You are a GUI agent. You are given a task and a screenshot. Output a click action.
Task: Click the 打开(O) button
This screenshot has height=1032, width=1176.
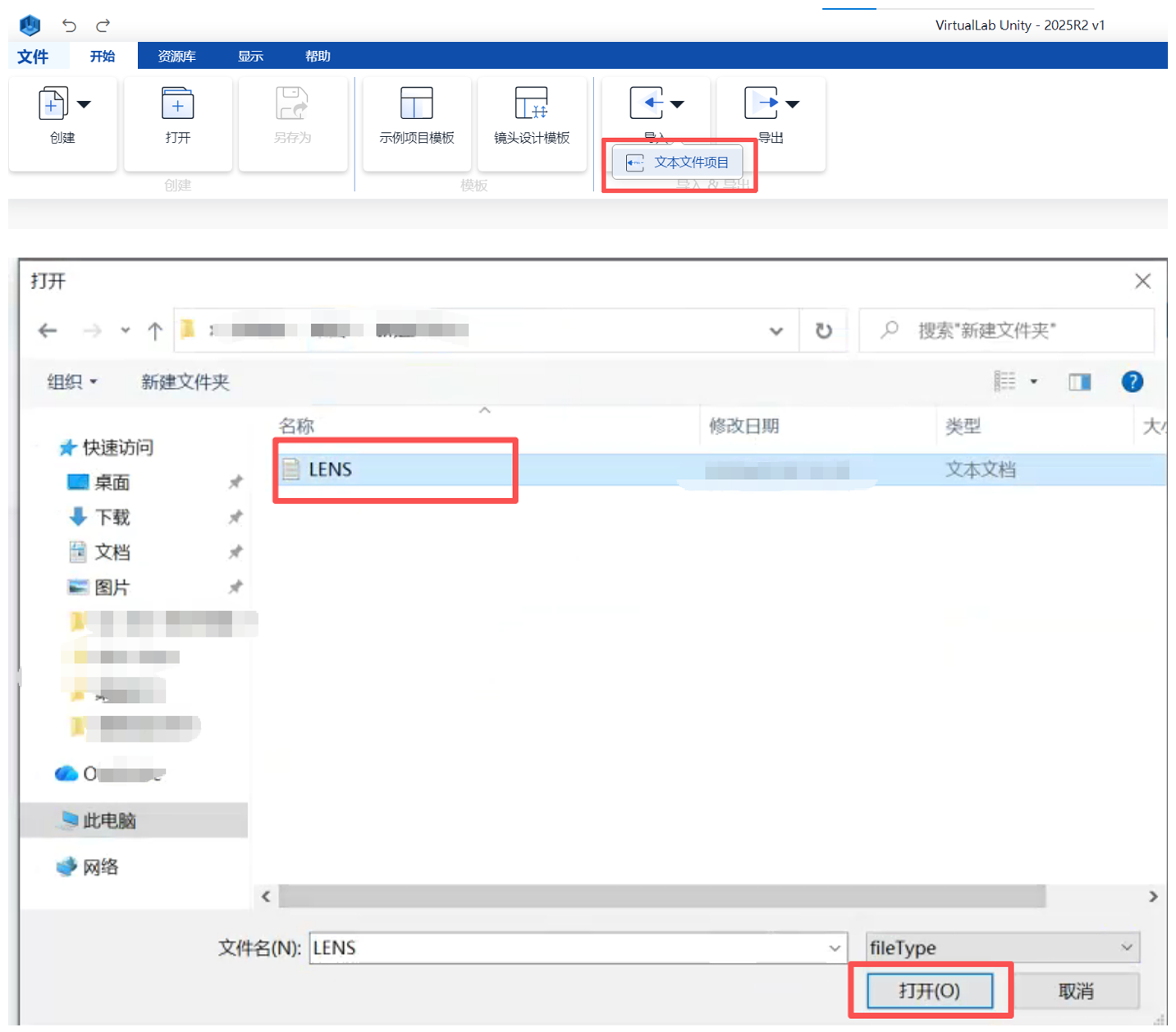pyautogui.click(x=929, y=991)
